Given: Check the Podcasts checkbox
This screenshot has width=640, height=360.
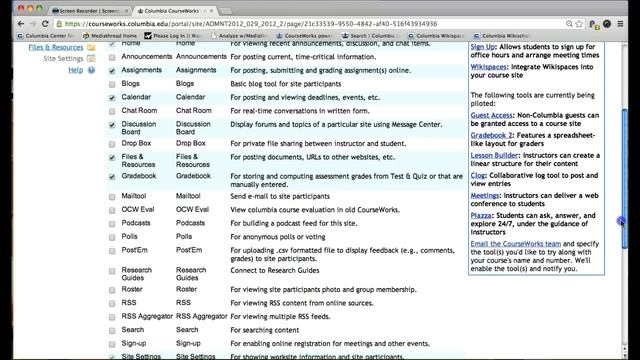Looking at the screenshot, I should pyautogui.click(x=112, y=224).
